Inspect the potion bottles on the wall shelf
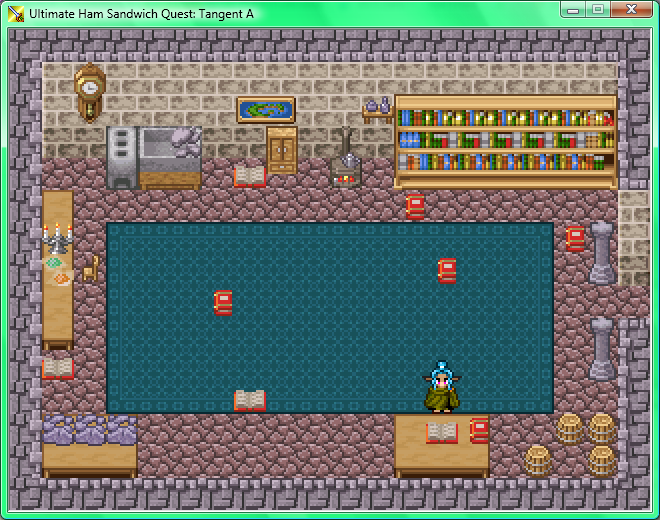This screenshot has height=520, width=660. pyautogui.click(x=377, y=106)
